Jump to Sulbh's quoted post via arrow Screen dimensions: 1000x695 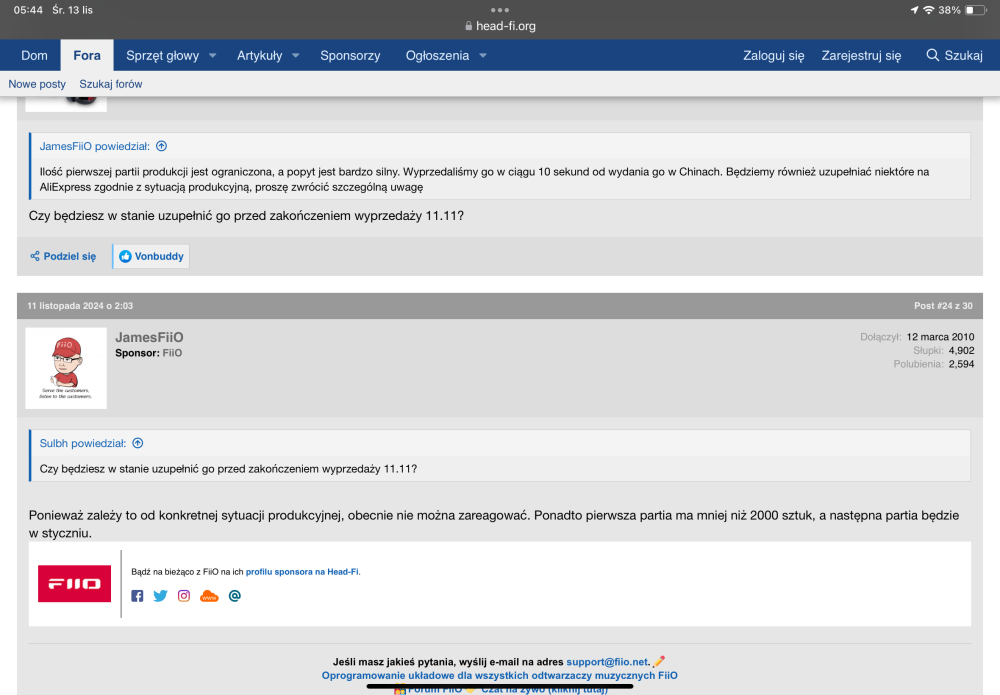(138, 443)
